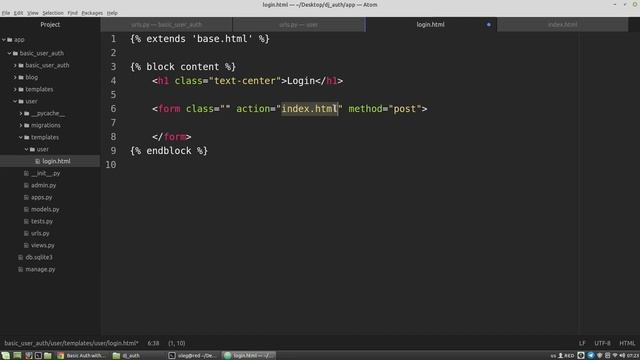Viewport: 640px width, 360px height.
Task: Expand the blog folder
Action: pos(15,77)
